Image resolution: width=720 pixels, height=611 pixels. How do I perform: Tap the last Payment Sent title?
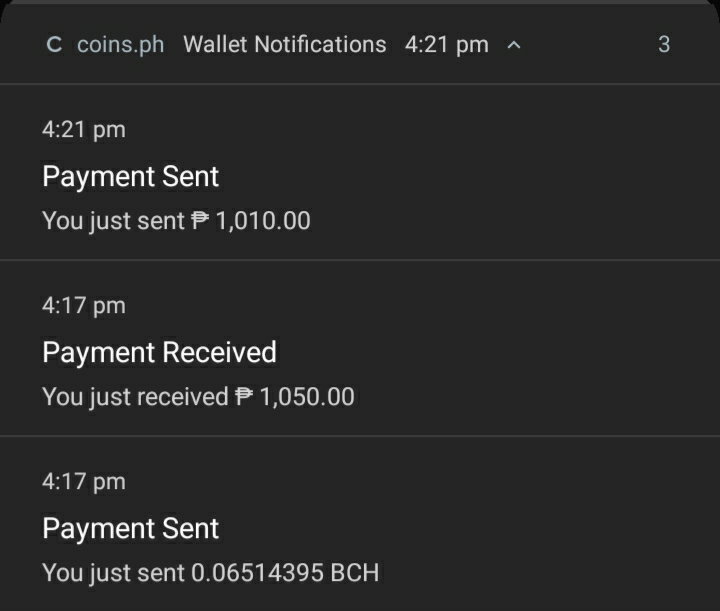[x=130, y=529]
